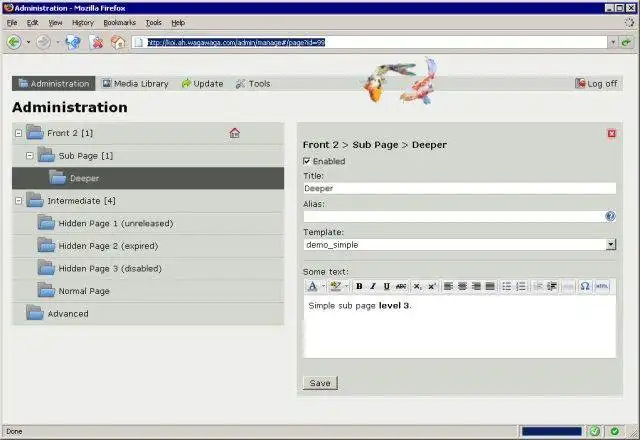Select Hidden Page 3 (disabled)
Viewport: 640px width, 440px height.
[x=110, y=269]
